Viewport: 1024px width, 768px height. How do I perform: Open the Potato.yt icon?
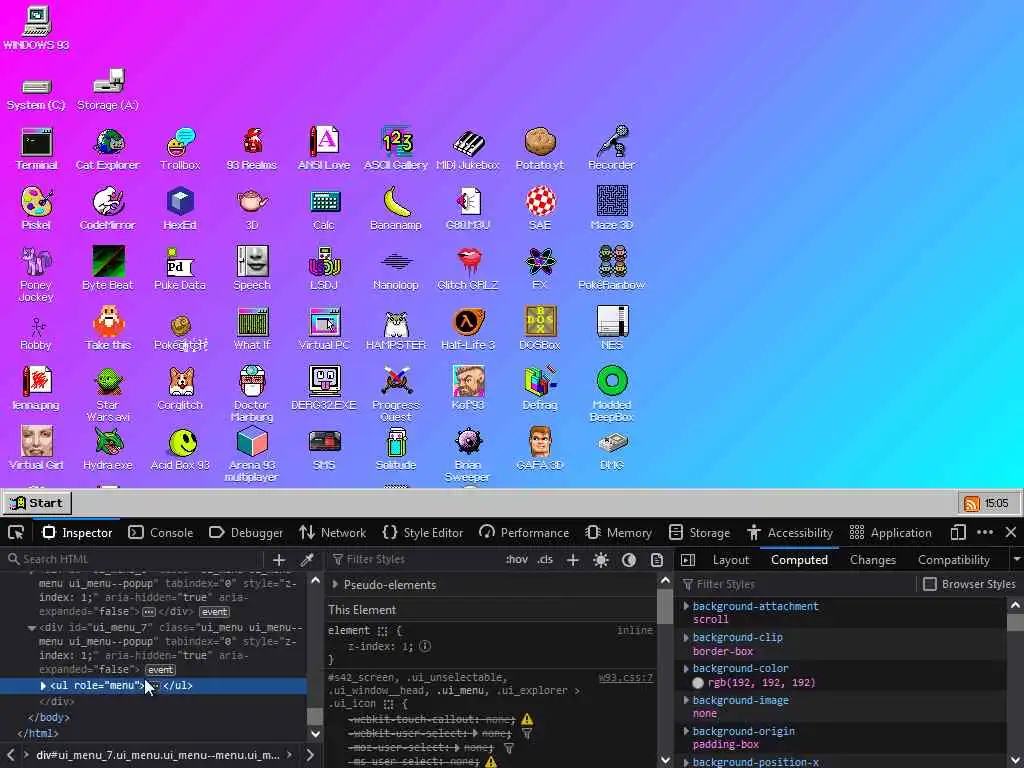point(539,149)
